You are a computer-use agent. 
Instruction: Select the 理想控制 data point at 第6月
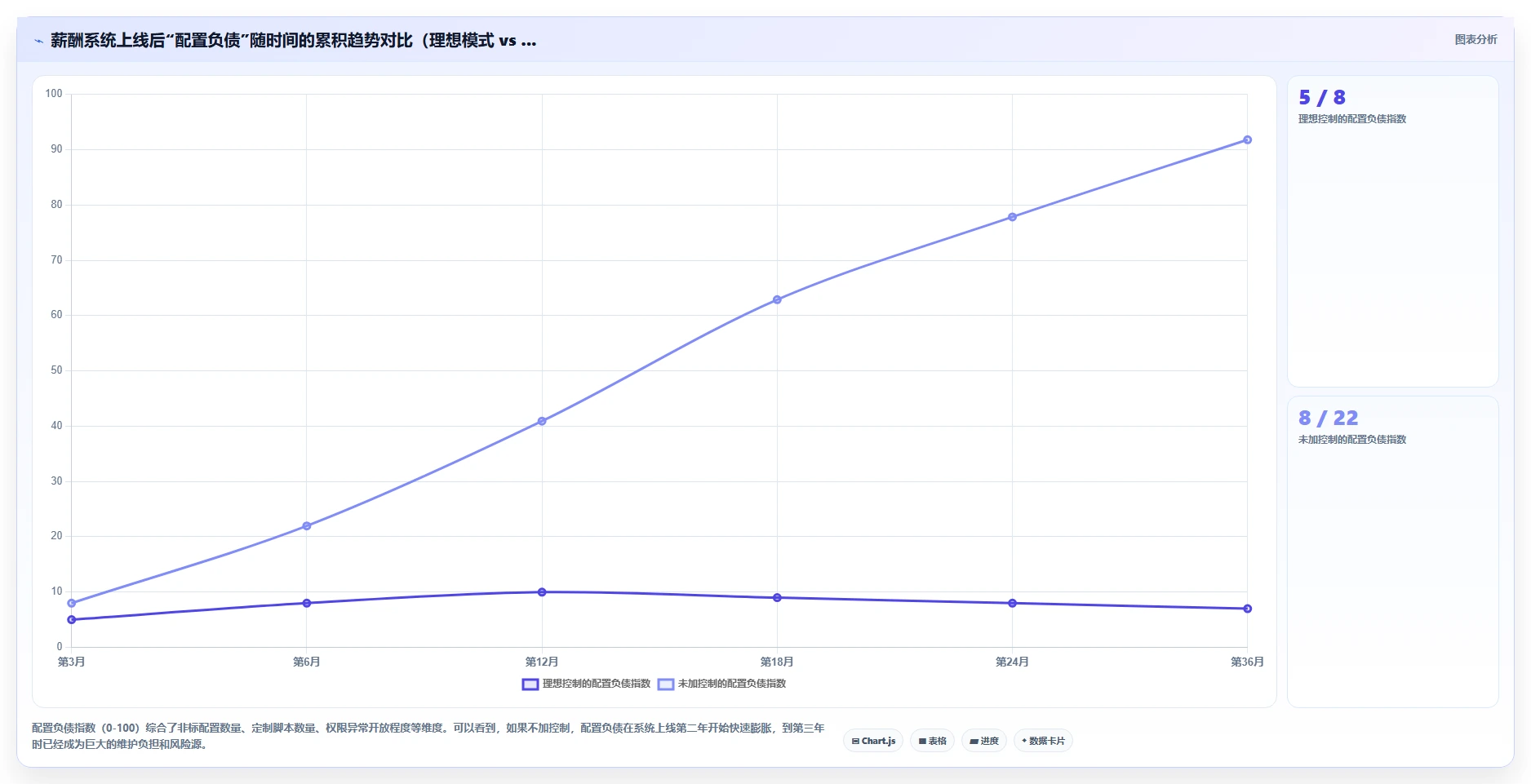(307, 603)
